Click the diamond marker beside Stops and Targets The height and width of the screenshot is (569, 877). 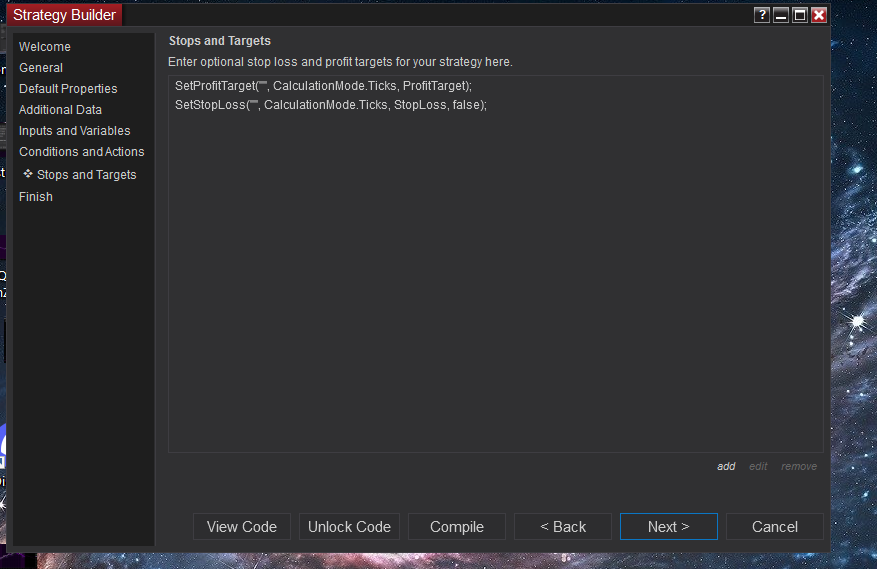click(x=27, y=174)
